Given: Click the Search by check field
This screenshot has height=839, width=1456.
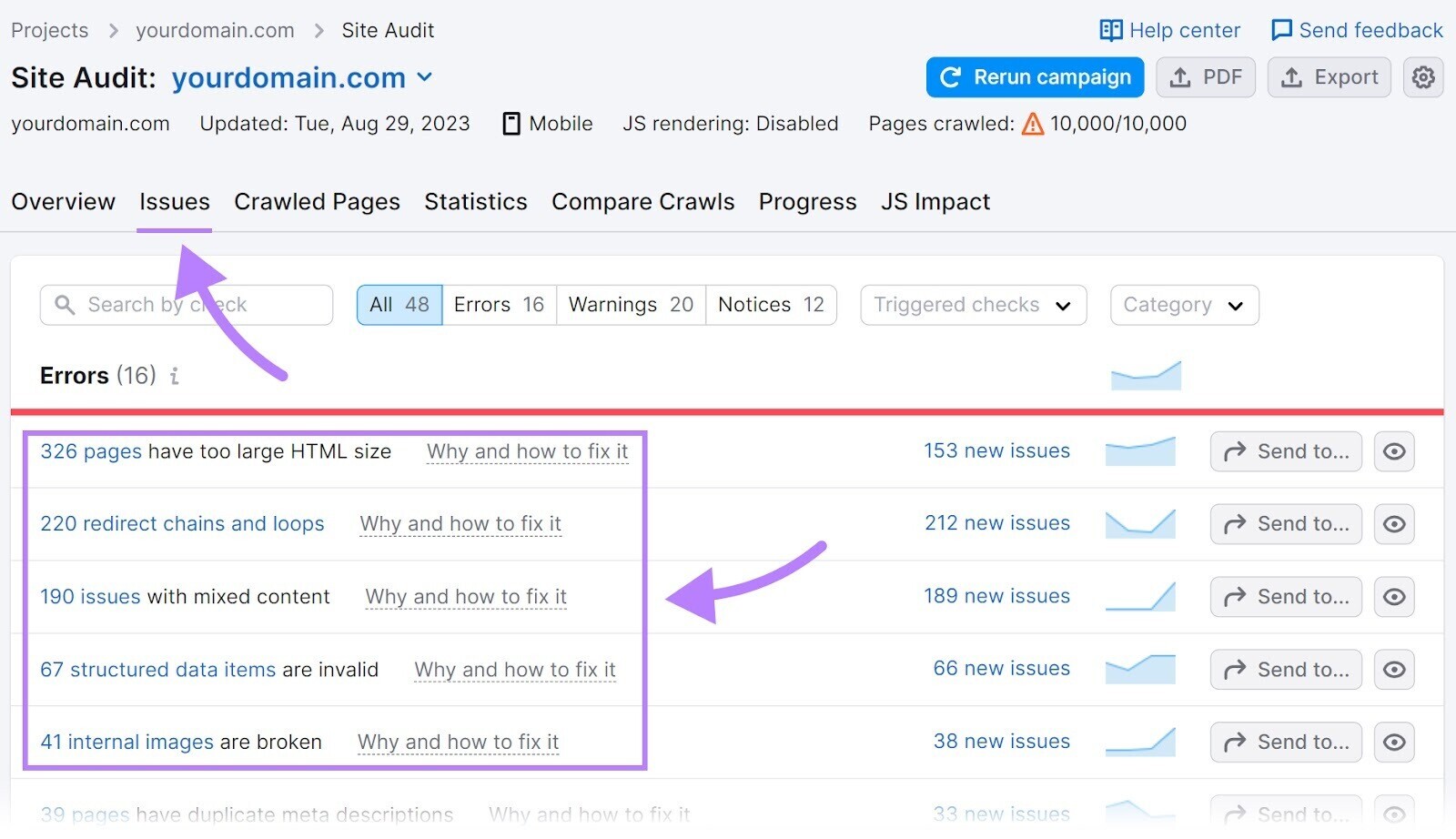Looking at the screenshot, I should (182, 305).
